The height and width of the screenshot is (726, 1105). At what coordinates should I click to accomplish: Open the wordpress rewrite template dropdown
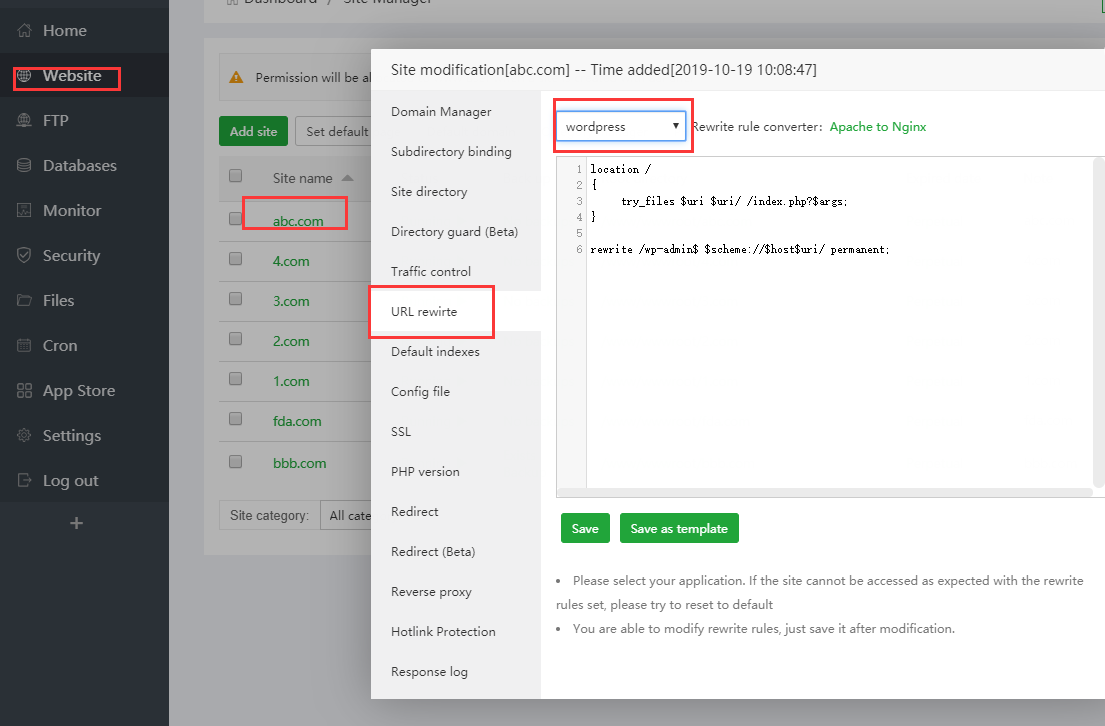621,126
